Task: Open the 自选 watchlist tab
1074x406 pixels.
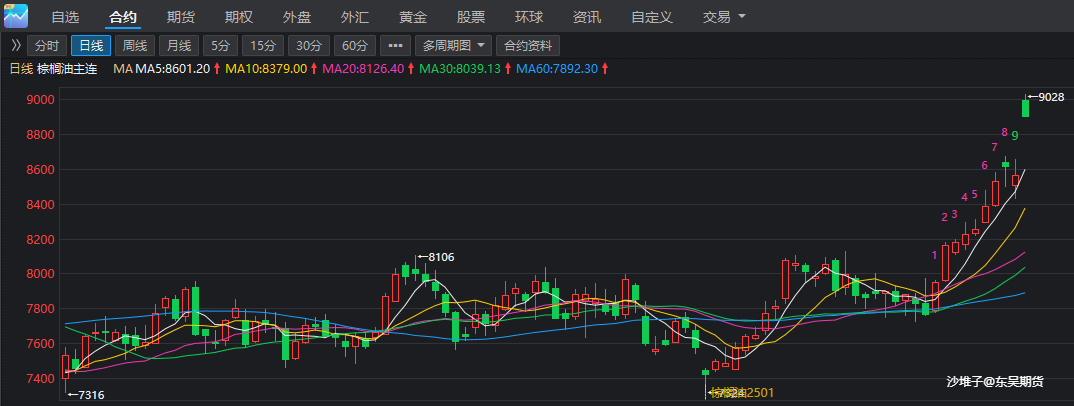Action: (66, 16)
